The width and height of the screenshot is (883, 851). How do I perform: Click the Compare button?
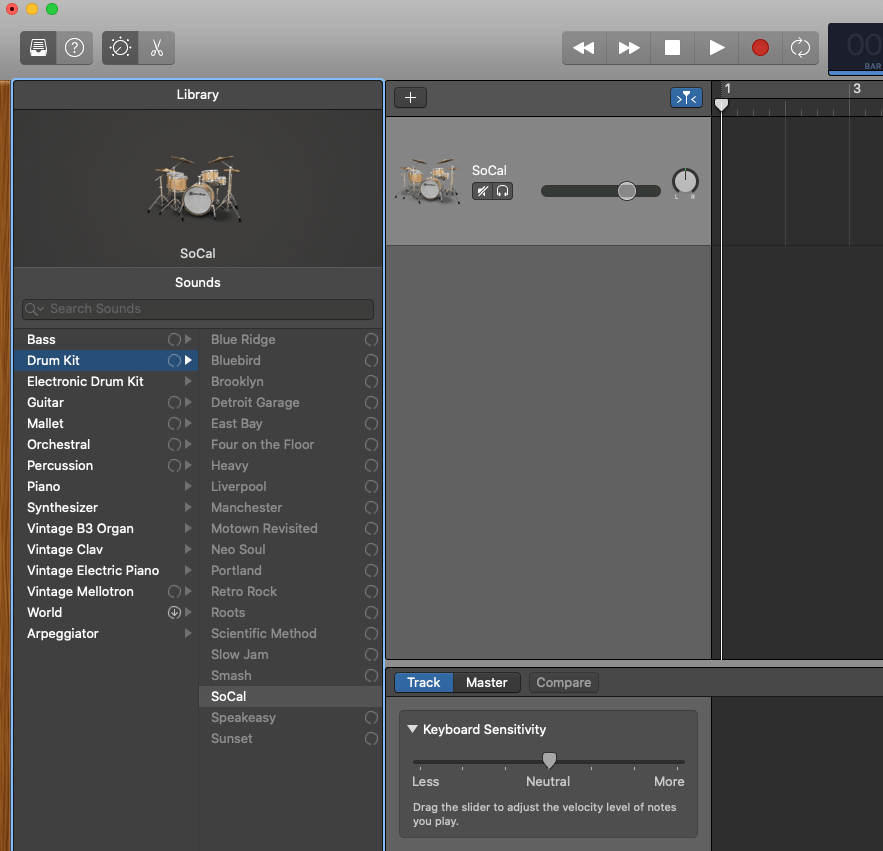tap(564, 683)
